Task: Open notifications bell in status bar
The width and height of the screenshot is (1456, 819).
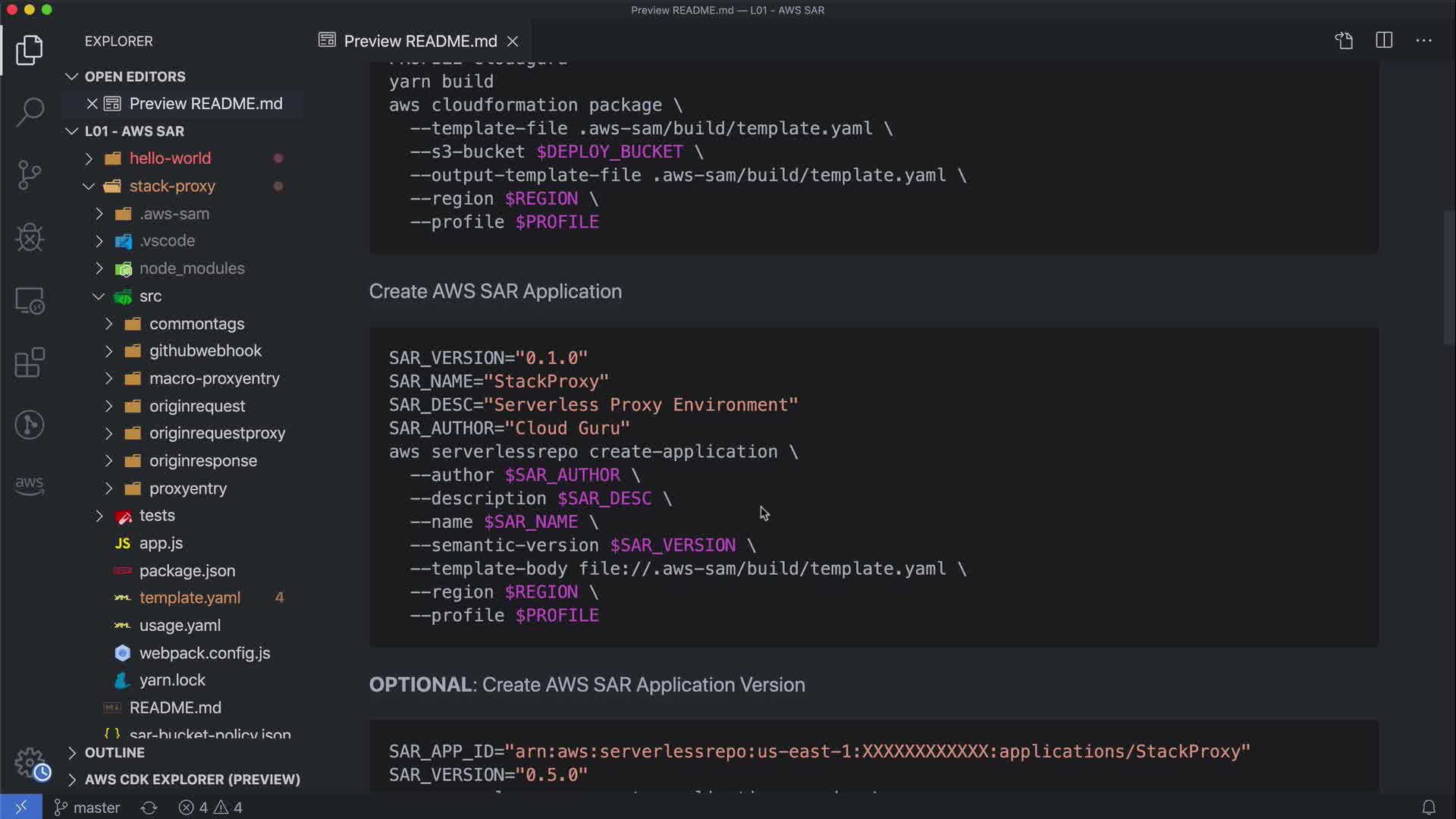Action: 1429,808
